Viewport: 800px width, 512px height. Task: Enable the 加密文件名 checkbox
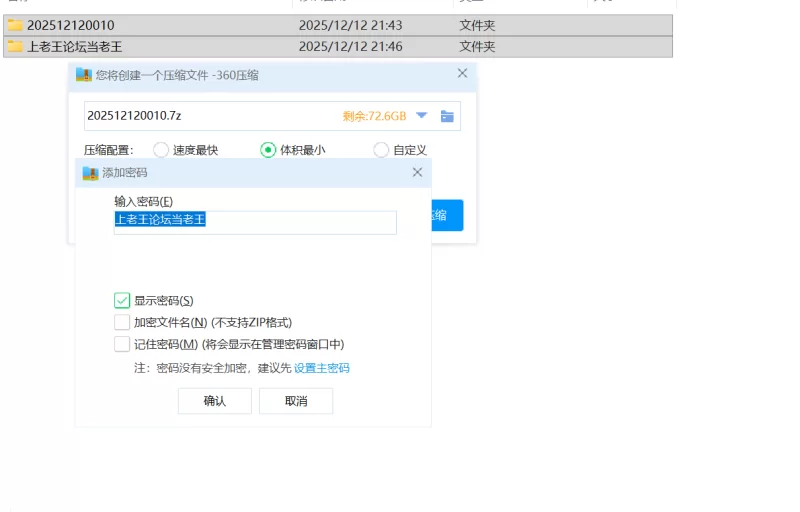pos(122,322)
